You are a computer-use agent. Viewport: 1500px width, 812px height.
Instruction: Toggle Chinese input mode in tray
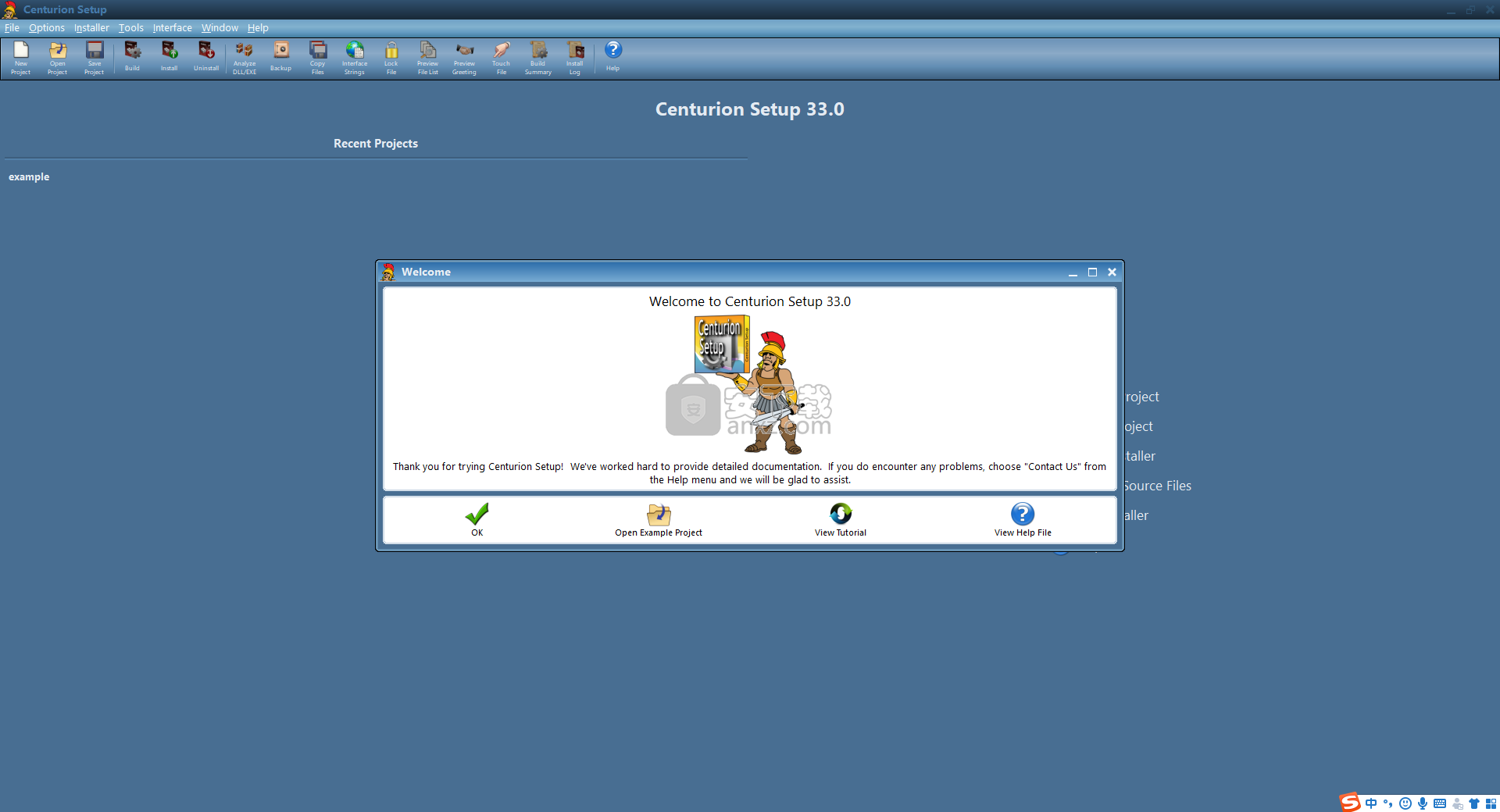pyautogui.click(x=1371, y=803)
